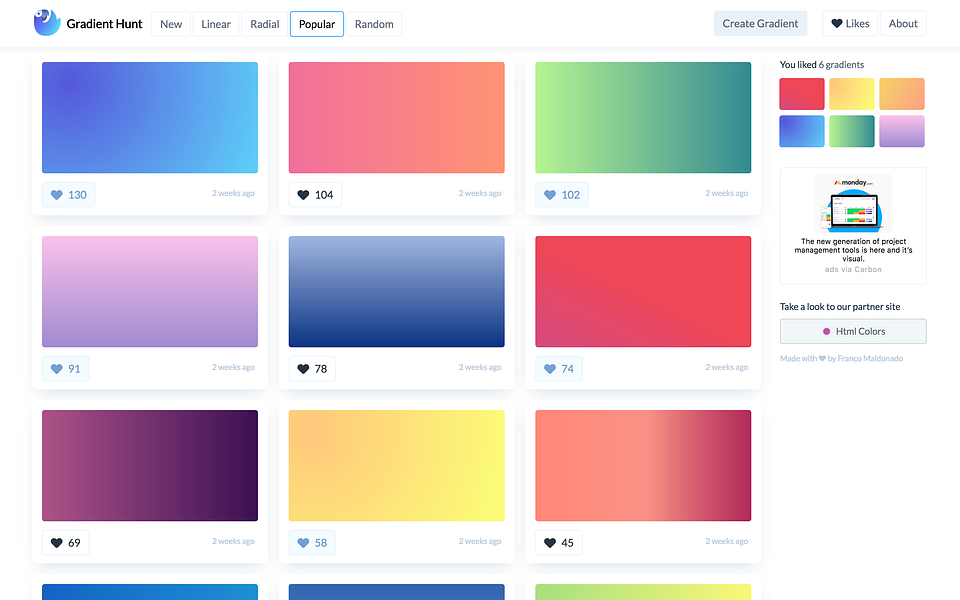Click the heart icon on the blue gradient
Viewport: 960px width, 600px height.
click(x=56, y=195)
